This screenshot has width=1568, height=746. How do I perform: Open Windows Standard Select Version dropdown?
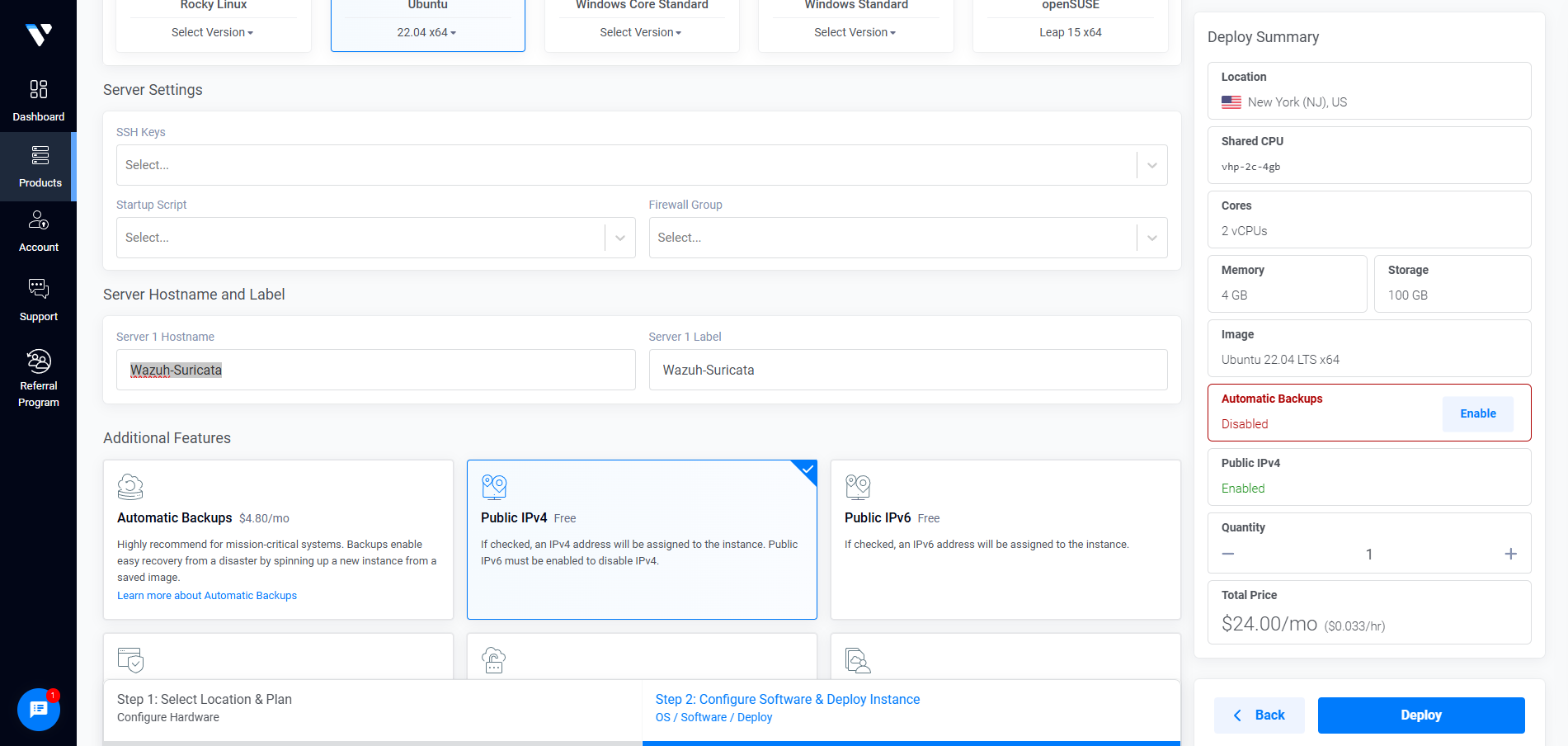click(x=855, y=32)
